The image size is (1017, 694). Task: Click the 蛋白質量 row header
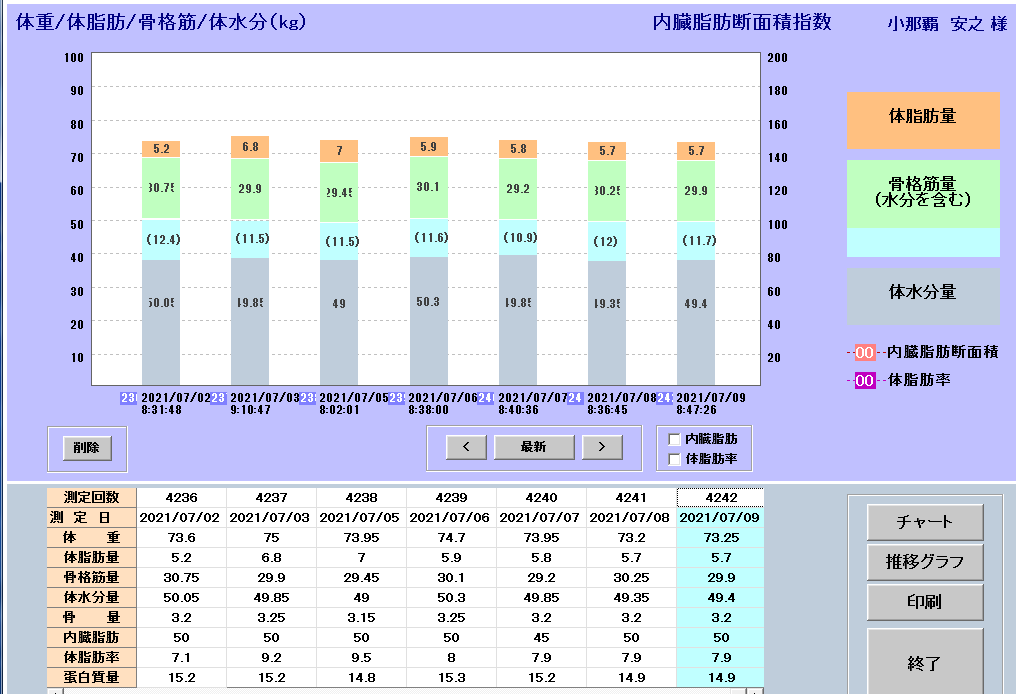91,678
